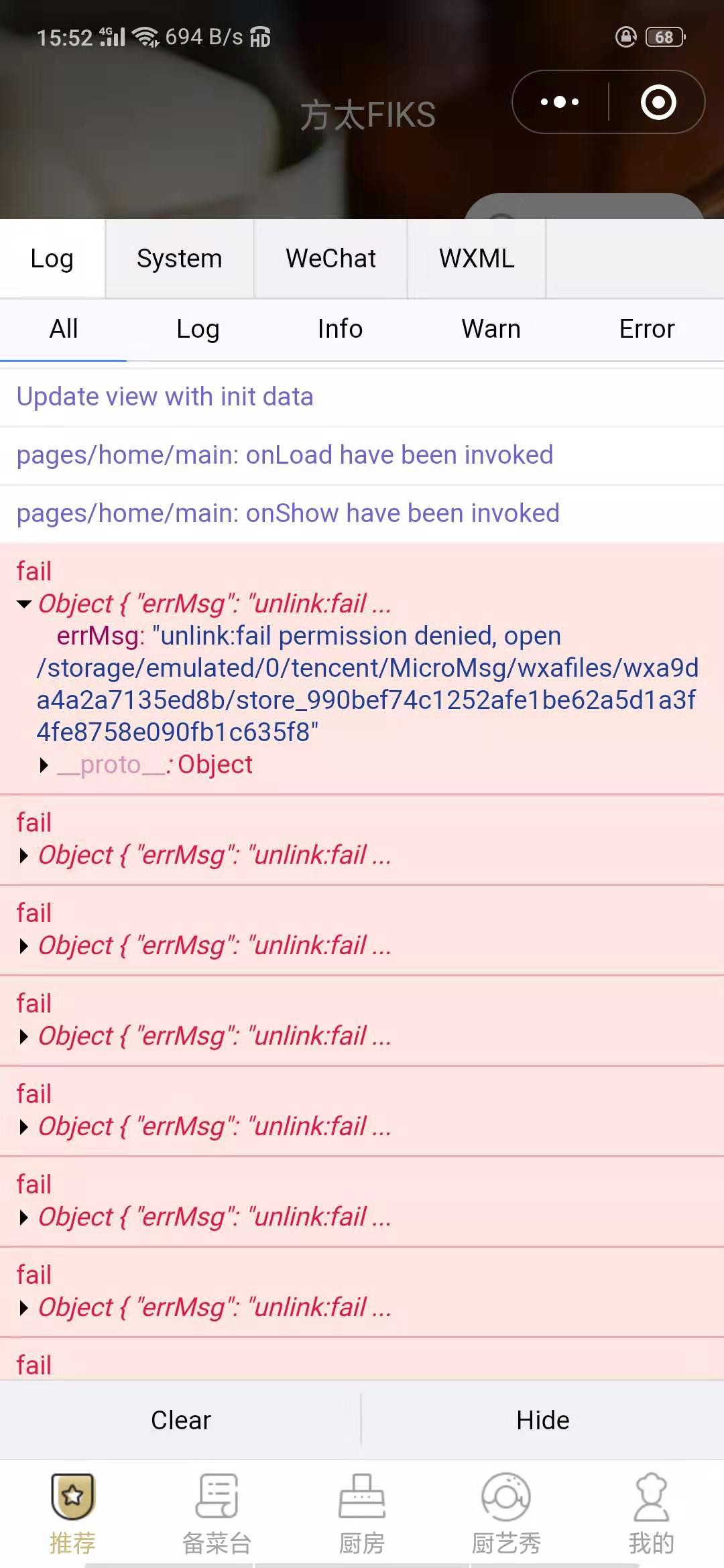Image resolution: width=724 pixels, height=1568 pixels.
Task: Switch to the WXML tab
Action: tap(477, 259)
